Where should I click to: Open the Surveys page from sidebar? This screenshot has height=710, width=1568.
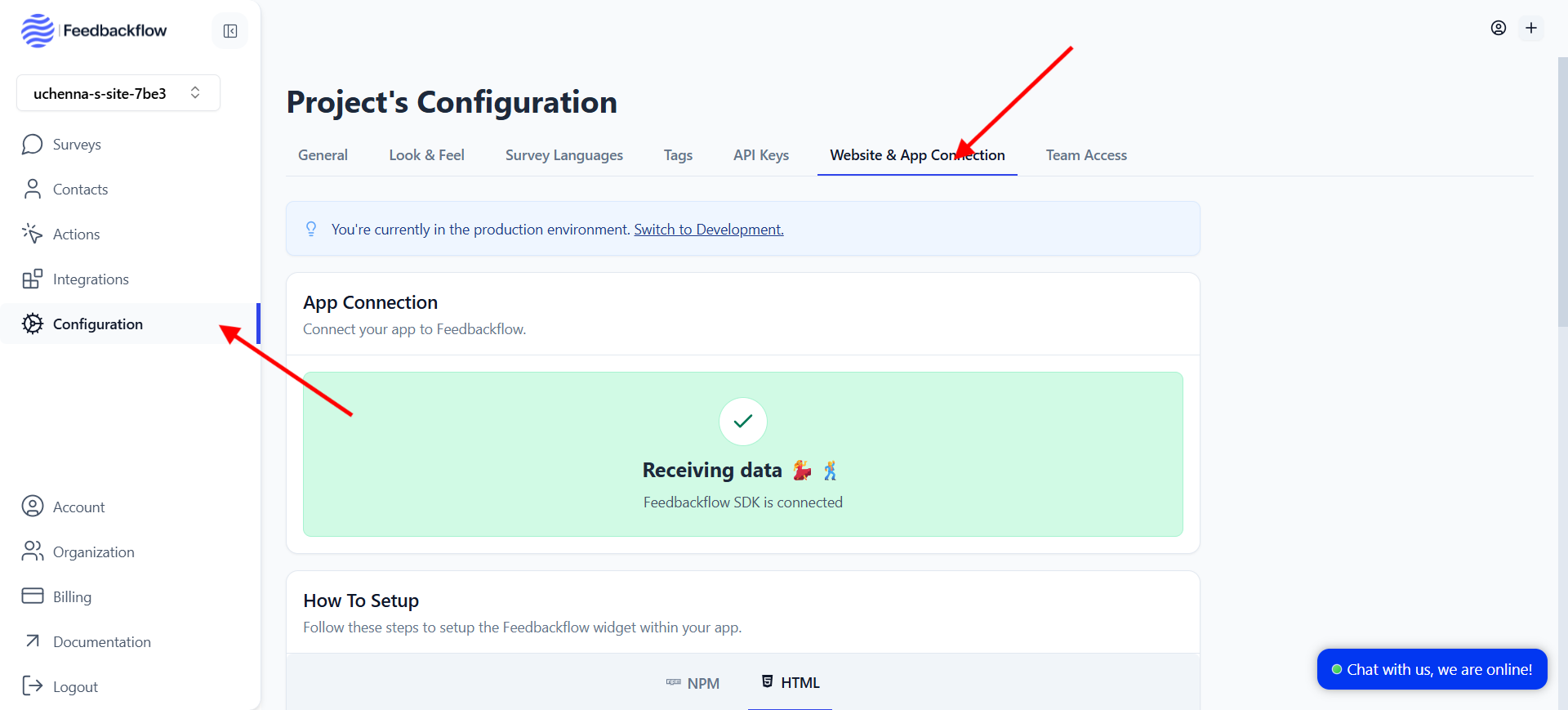77,145
